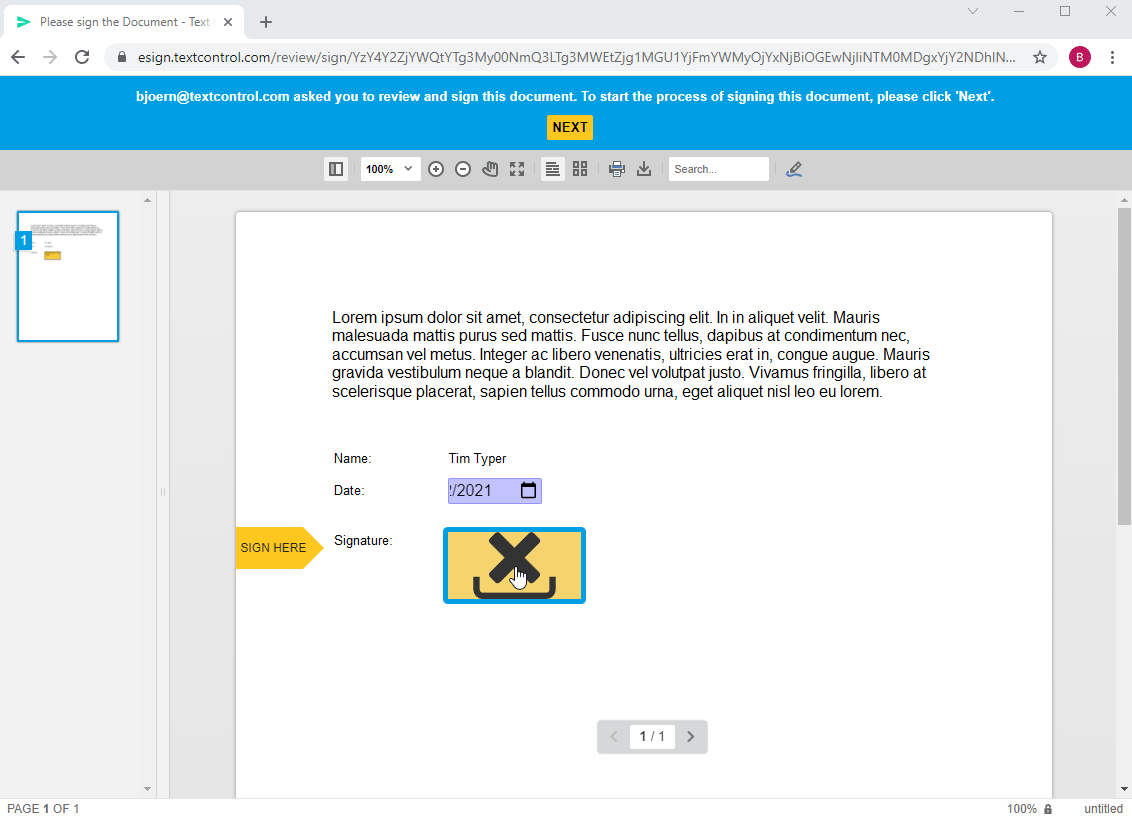Switch to thumbnail grid view
The image size is (1132, 819).
point(580,169)
